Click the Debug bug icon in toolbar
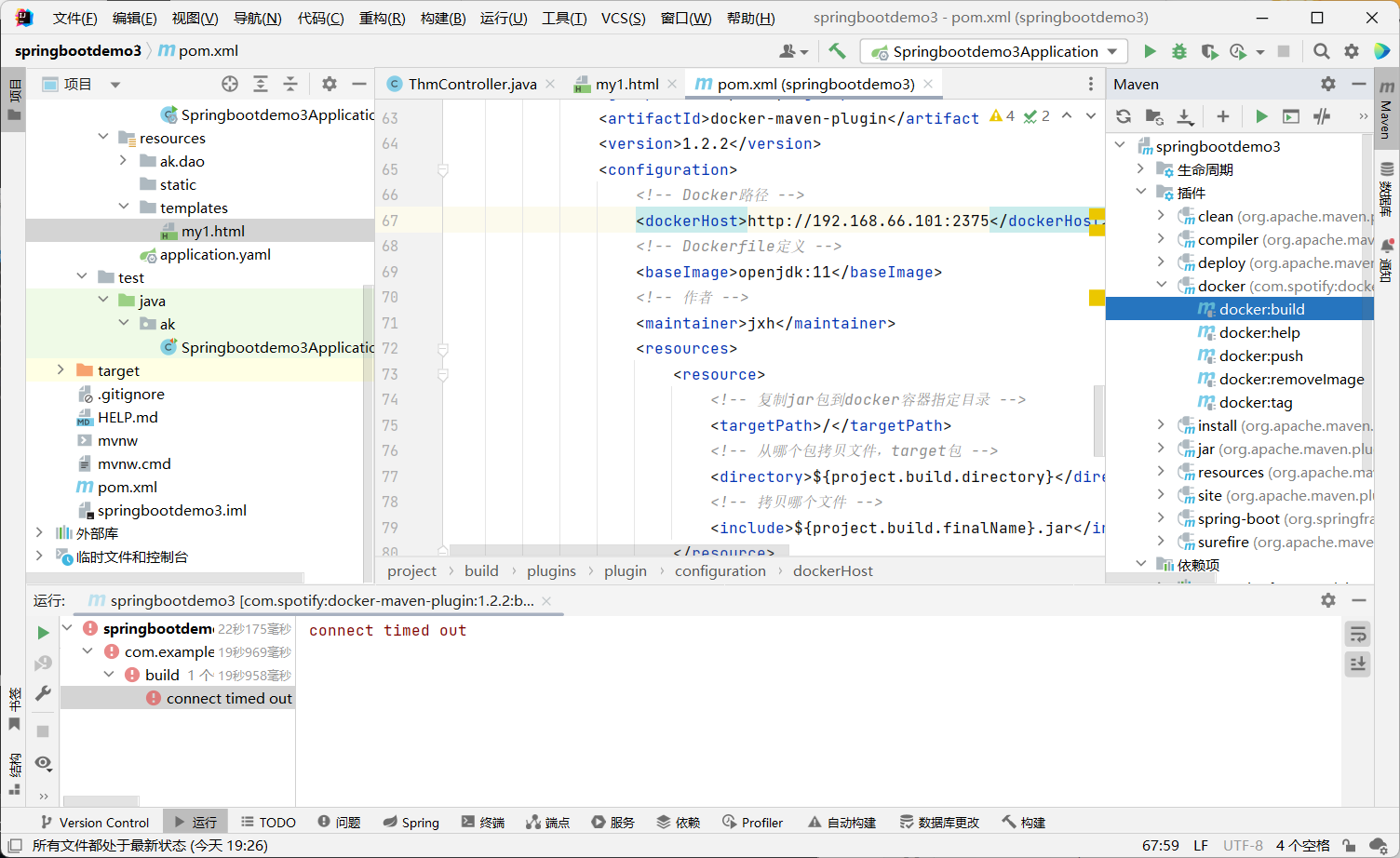The height and width of the screenshot is (858, 1400). pyautogui.click(x=1179, y=51)
